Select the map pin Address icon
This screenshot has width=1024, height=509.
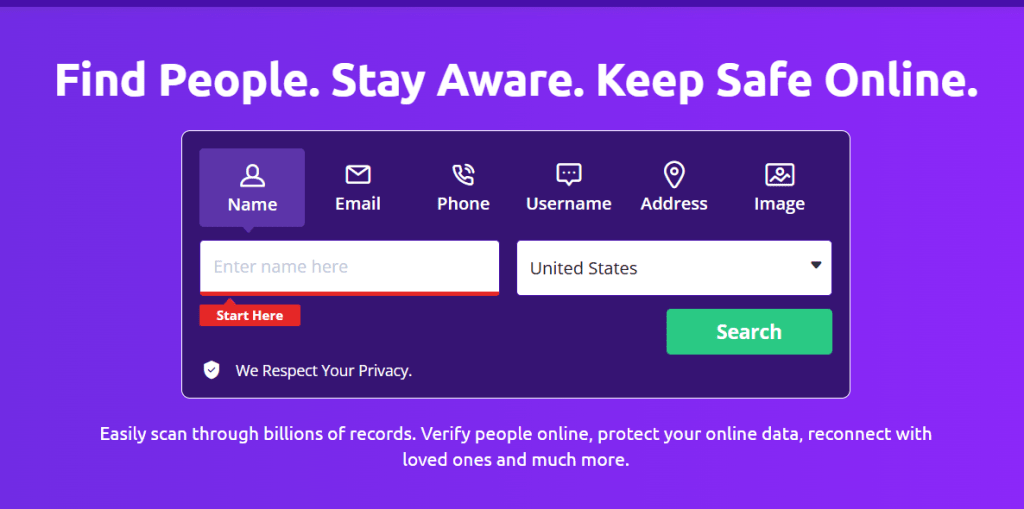point(674,175)
